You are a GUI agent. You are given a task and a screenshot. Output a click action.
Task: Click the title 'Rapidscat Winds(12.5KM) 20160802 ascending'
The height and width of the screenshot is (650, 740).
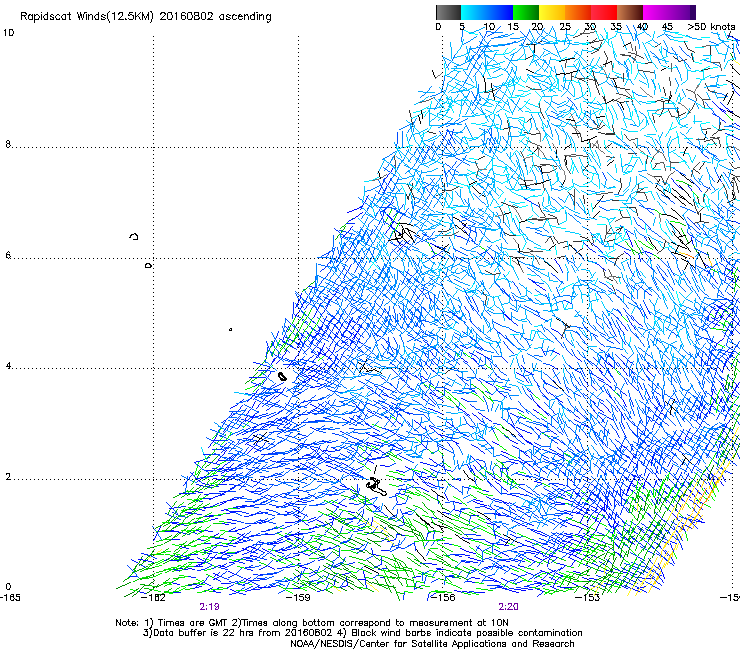pos(146,17)
